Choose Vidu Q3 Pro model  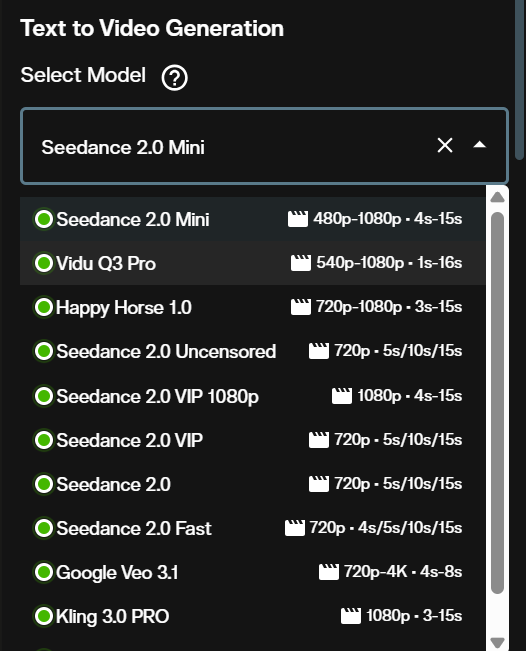tap(252, 263)
